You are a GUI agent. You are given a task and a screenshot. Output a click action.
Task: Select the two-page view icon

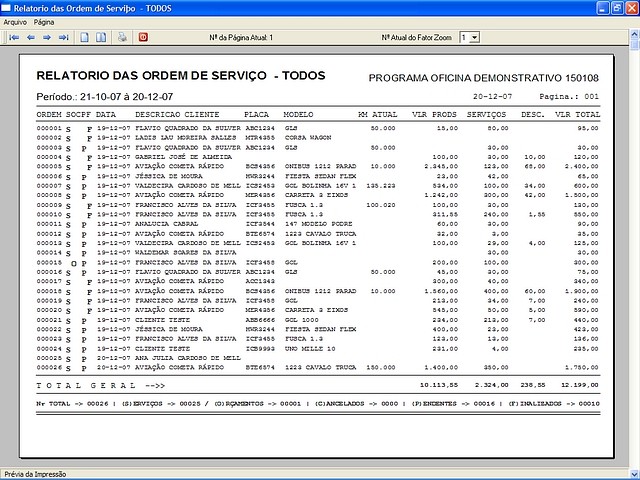[x=101, y=38]
